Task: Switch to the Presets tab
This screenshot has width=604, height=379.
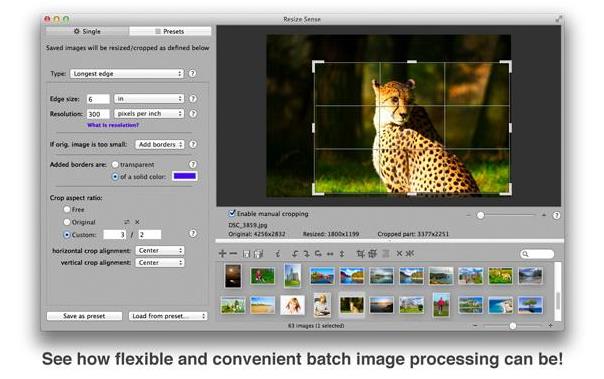Action: tap(170, 31)
